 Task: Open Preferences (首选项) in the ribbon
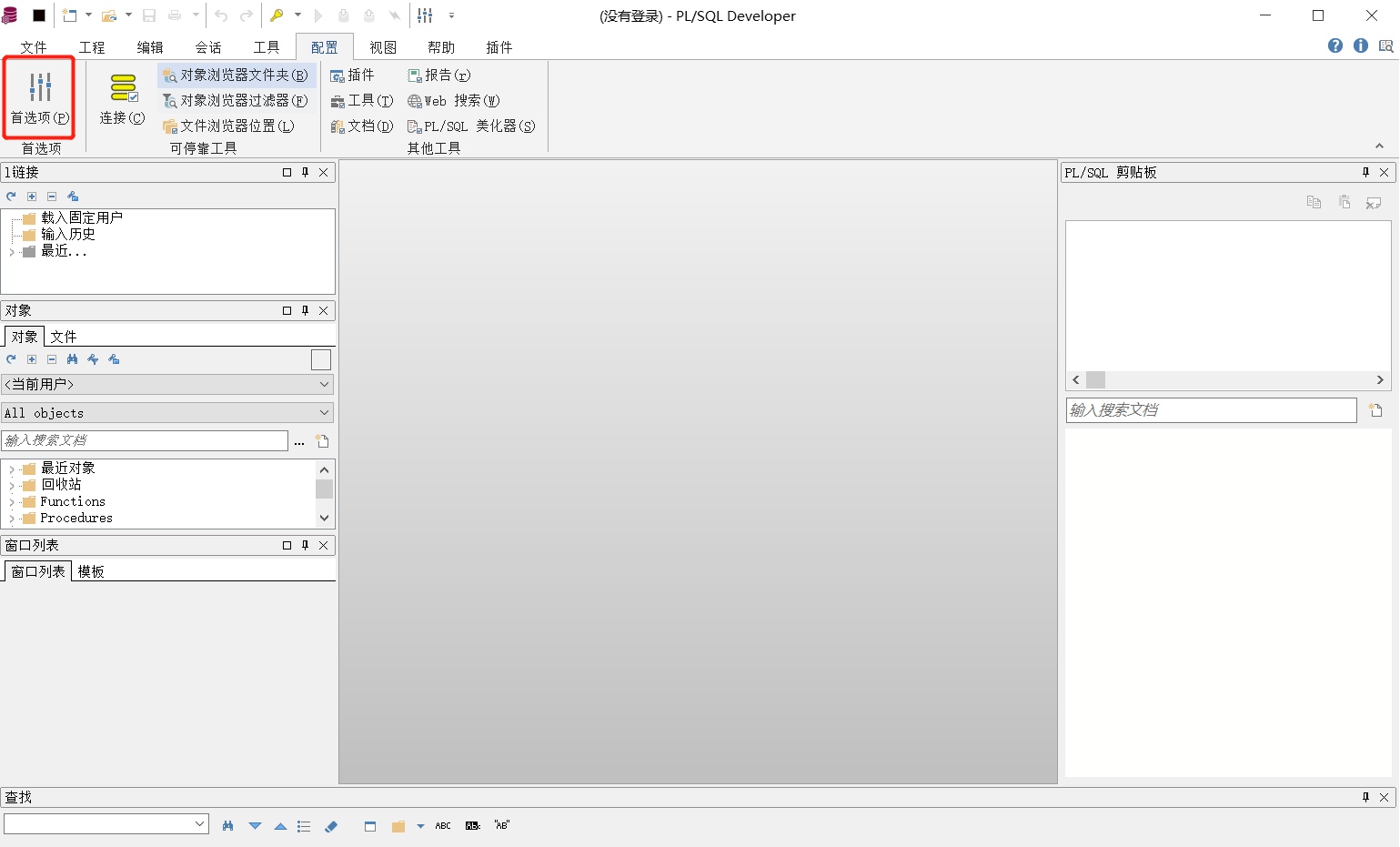pos(39,98)
